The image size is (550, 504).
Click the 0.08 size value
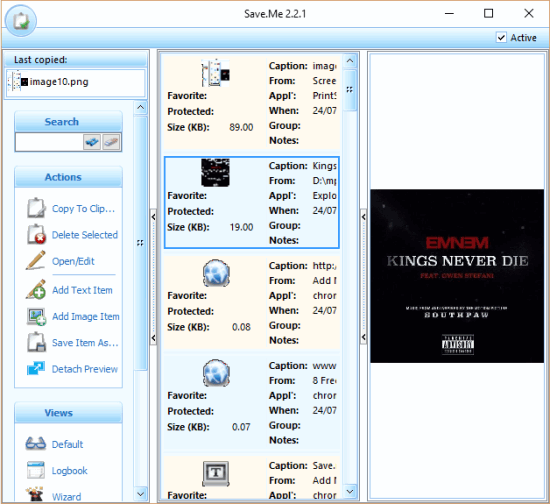pos(241,327)
